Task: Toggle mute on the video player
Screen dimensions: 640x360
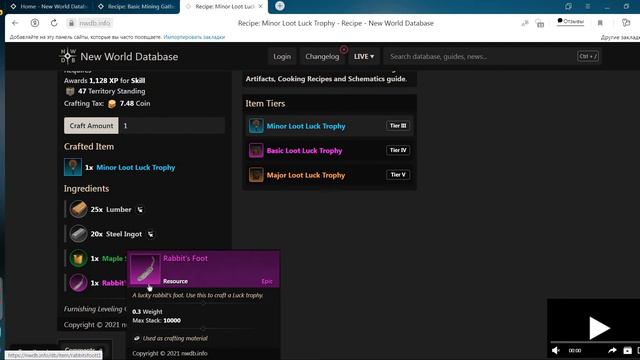Action: (556, 350)
